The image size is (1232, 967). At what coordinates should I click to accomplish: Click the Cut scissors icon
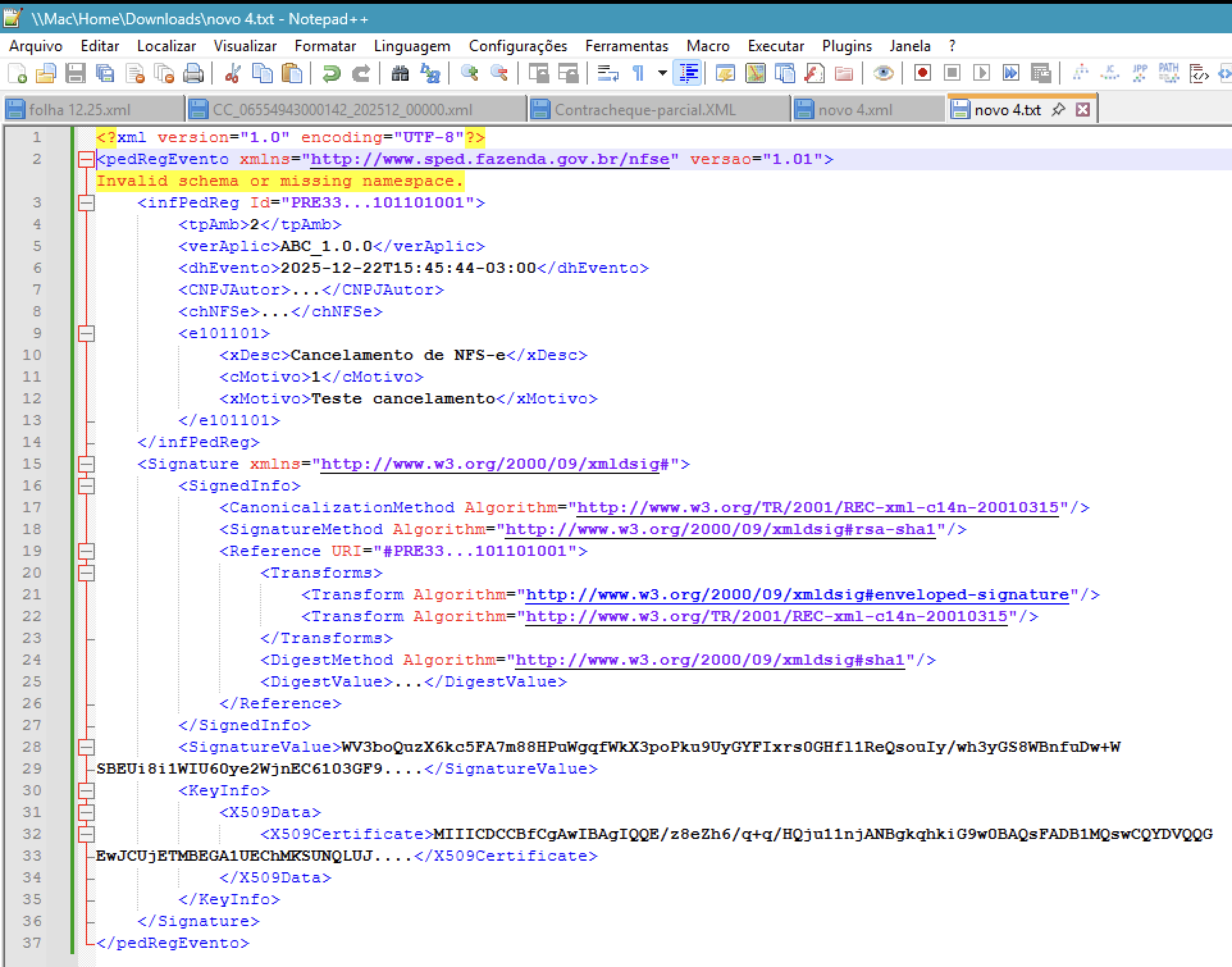point(232,74)
